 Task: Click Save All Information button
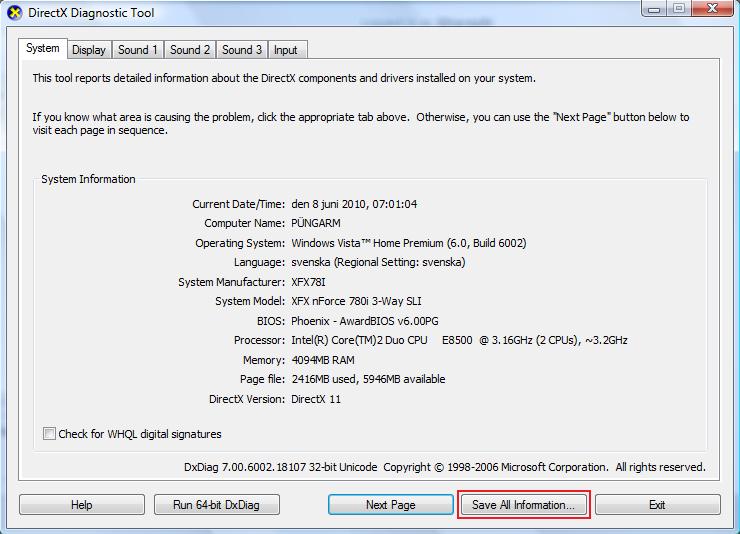(523, 505)
